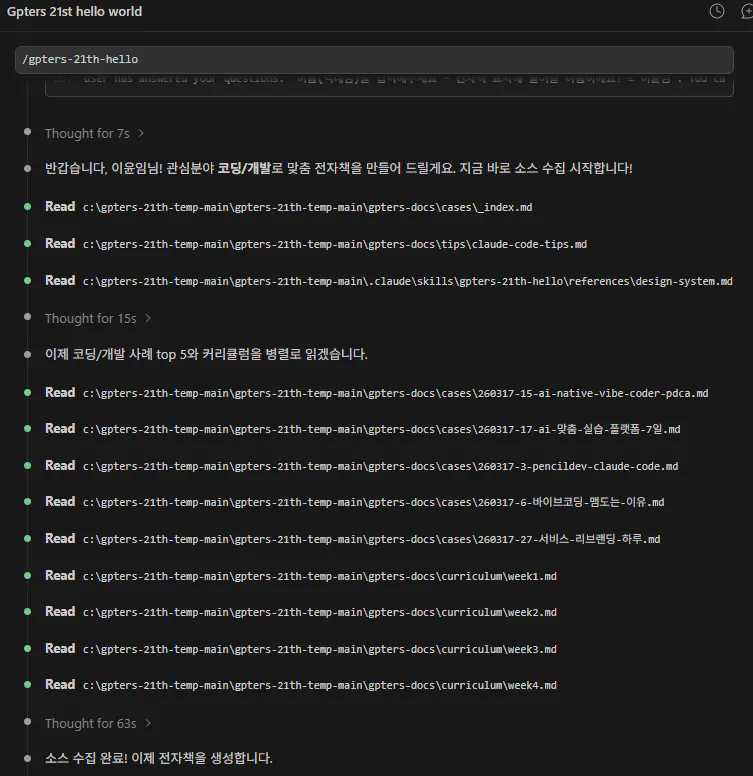Open the curriculum\week3.md read entry
Image resolution: width=753 pixels, height=776 pixels.
point(301,649)
